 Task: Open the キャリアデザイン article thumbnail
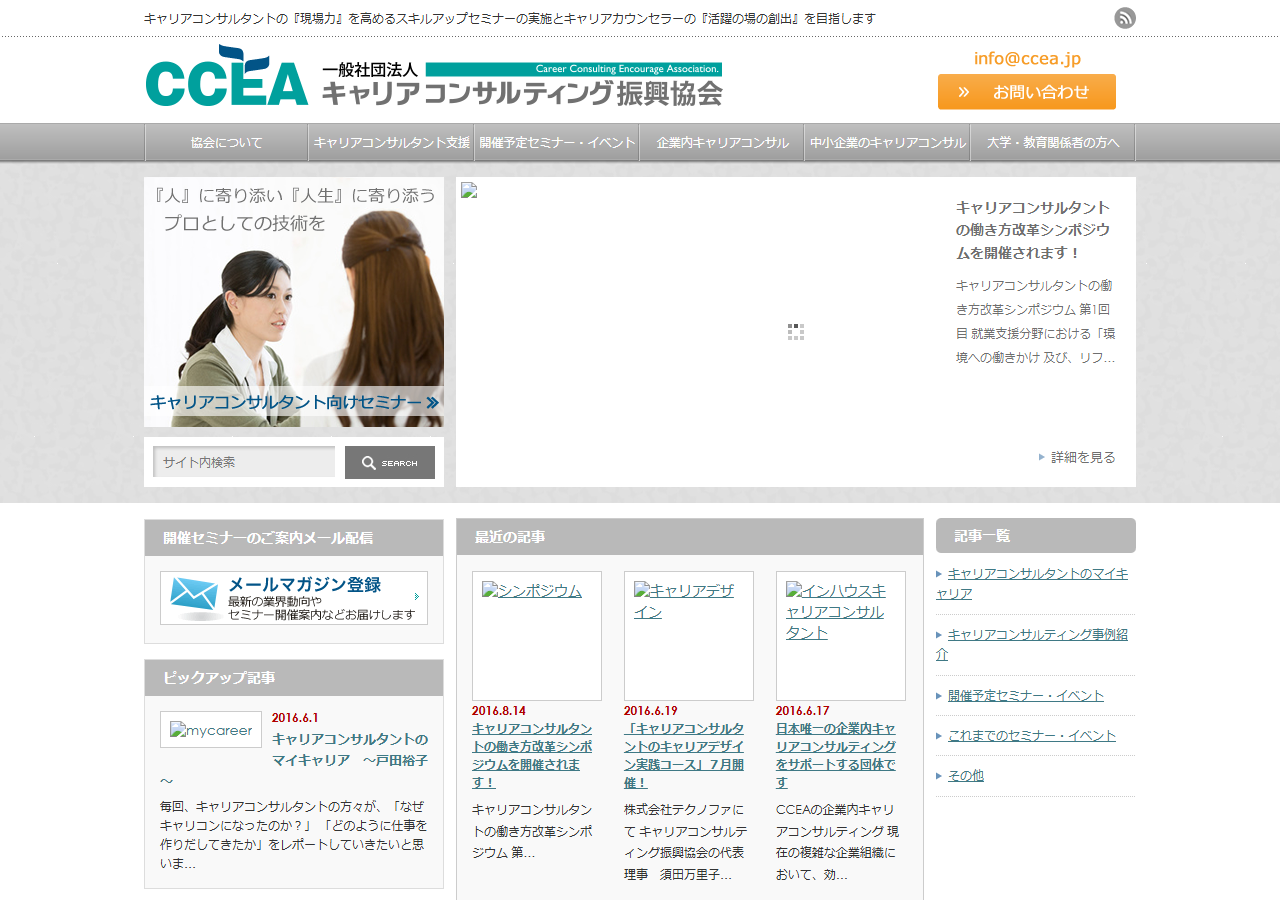(x=689, y=636)
